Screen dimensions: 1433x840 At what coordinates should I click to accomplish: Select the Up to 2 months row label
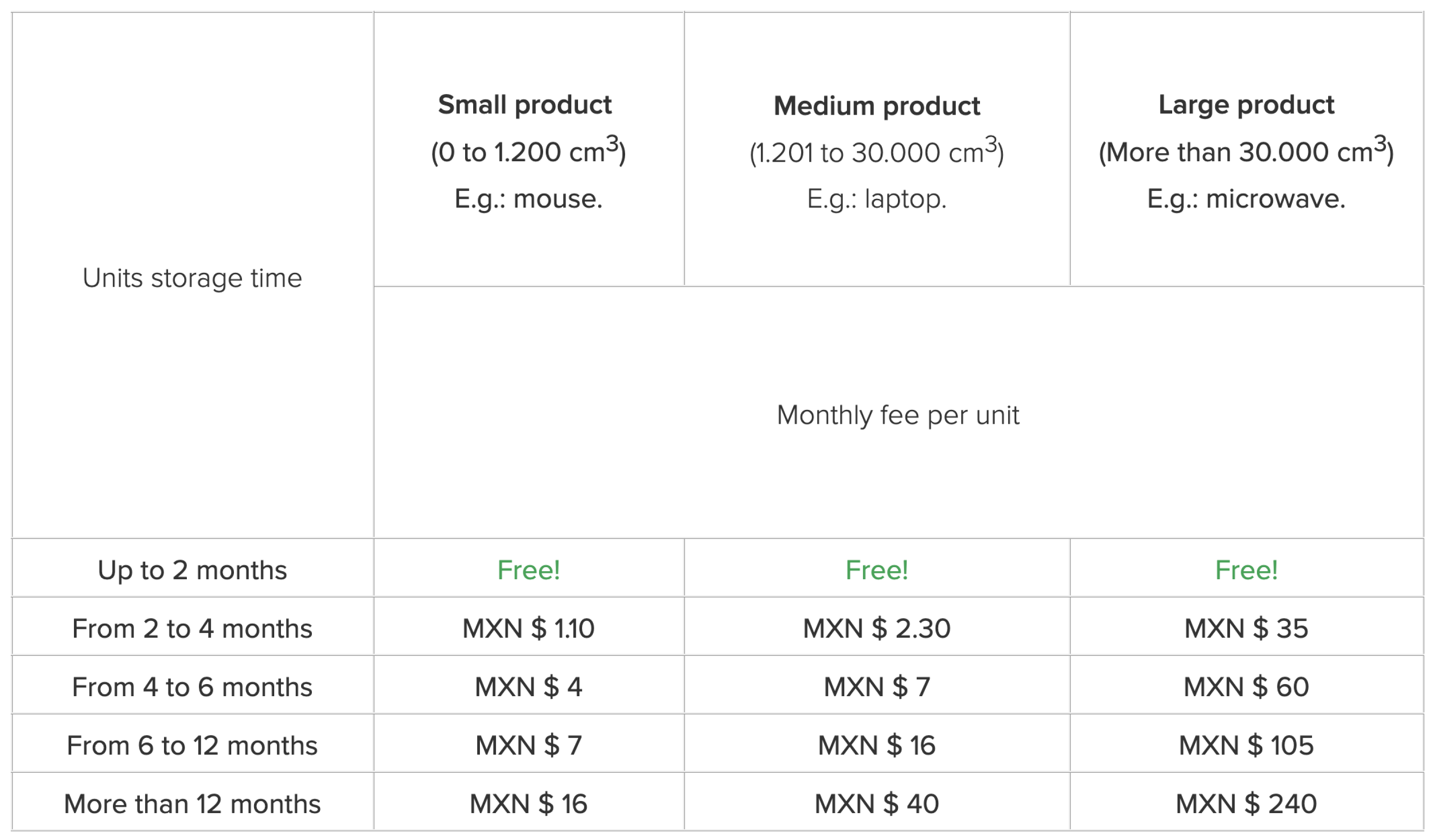(x=192, y=570)
